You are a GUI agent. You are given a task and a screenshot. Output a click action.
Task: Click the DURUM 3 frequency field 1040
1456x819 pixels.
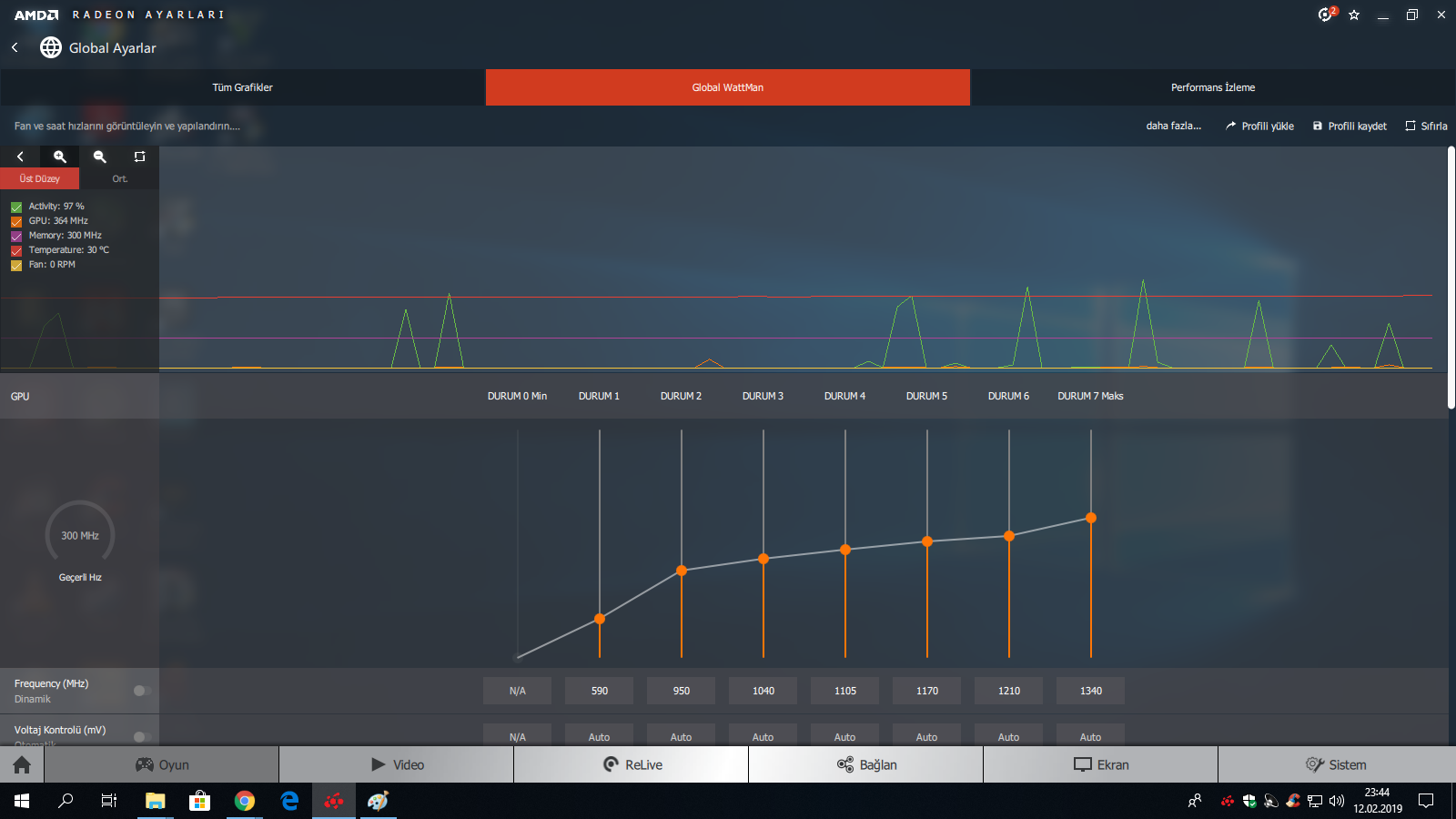[763, 691]
